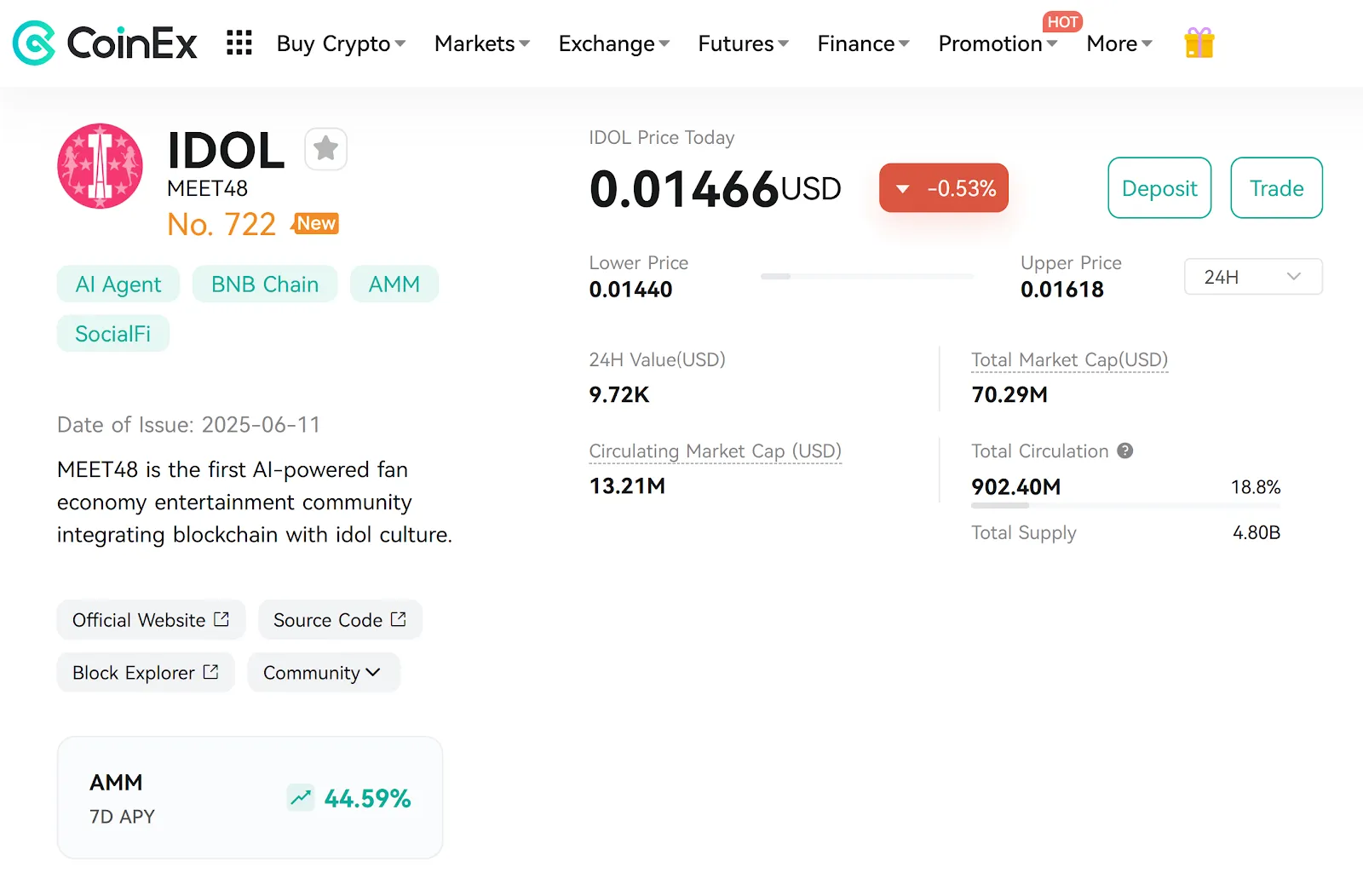The width and height of the screenshot is (1363, 896).
Task: Click the Upper Price 0.01618 value
Action: pos(1061,290)
